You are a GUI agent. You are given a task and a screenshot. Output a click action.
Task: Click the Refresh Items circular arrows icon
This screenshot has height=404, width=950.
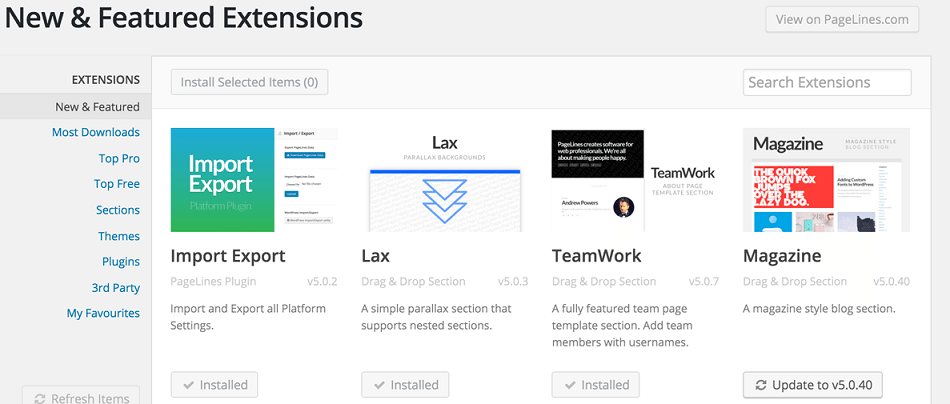click(x=40, y=398)
